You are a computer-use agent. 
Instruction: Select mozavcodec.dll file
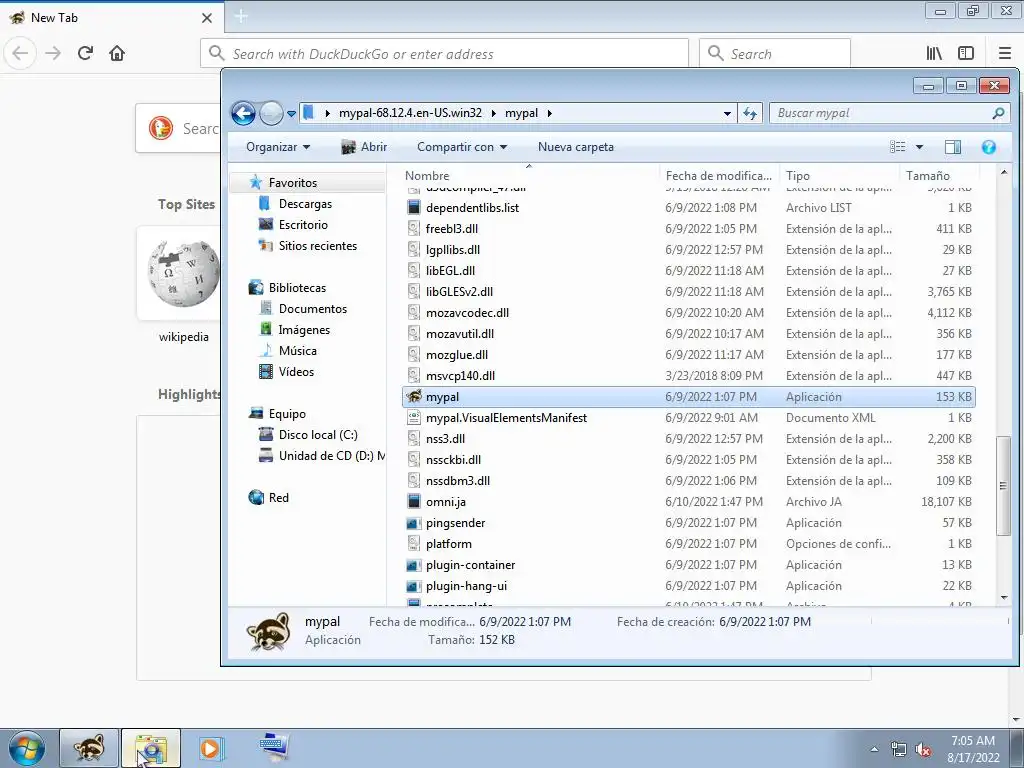(467, 313)
